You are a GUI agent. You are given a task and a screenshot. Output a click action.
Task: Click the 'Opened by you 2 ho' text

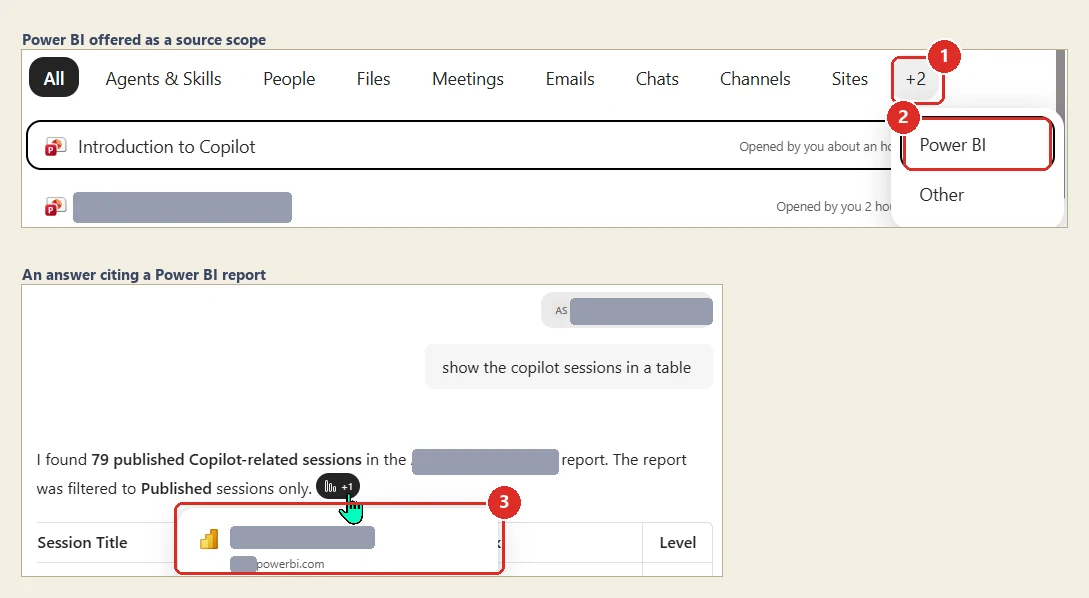(x=833, y=206)
